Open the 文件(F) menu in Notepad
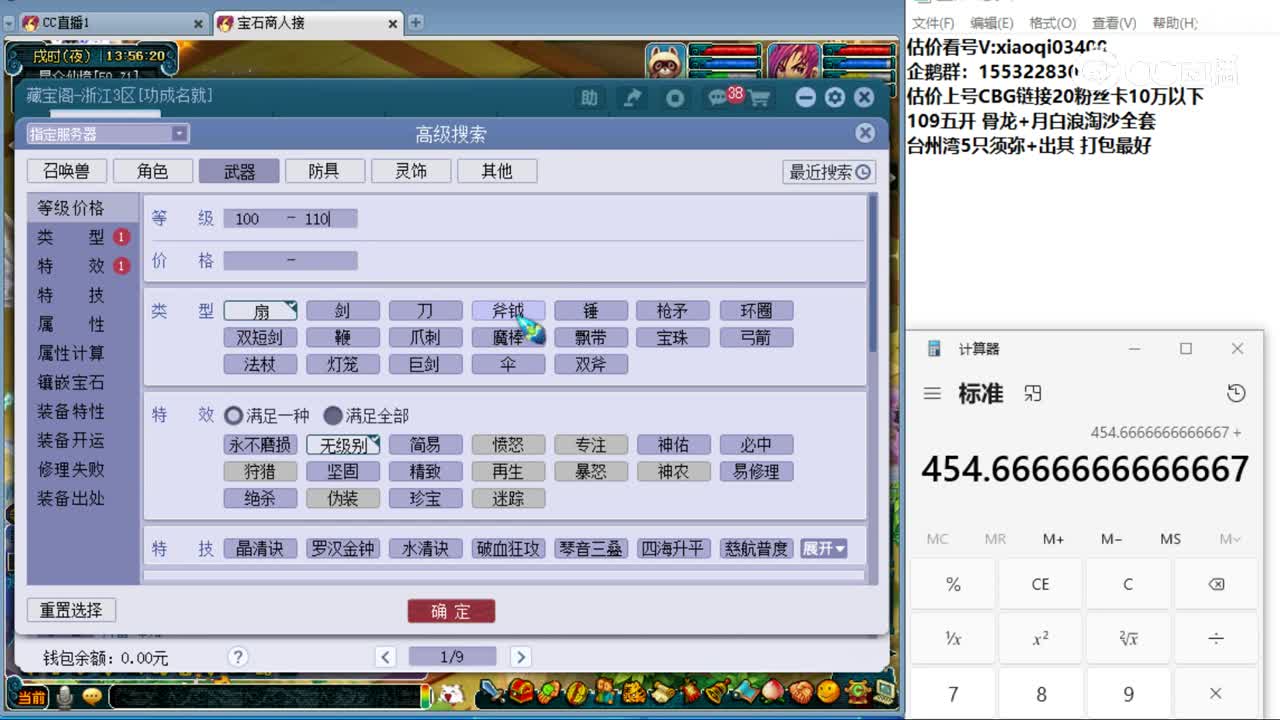Screen dimensions: 1280x720 (x=934, y=22)
